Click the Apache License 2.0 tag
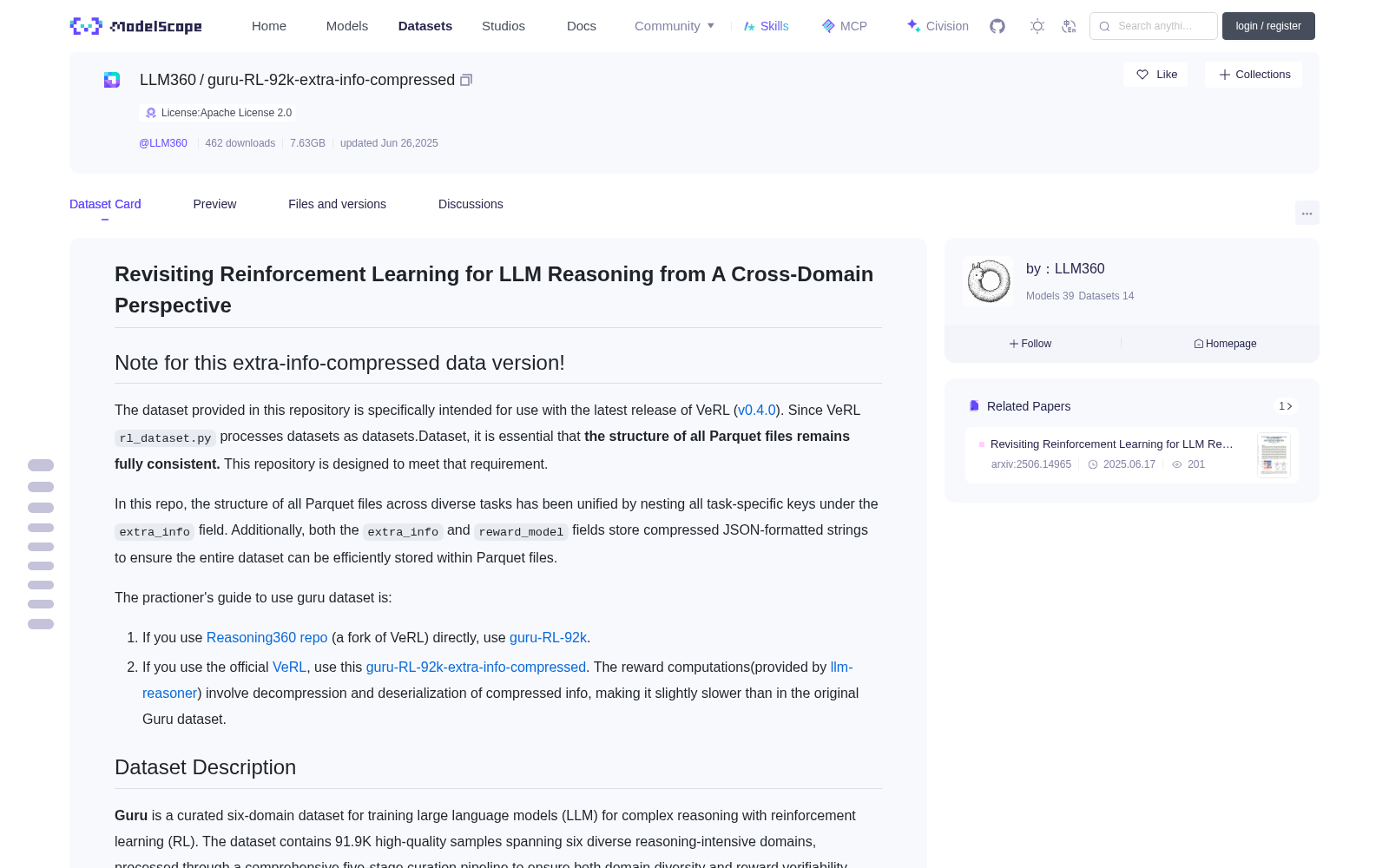The height and width of the screenshot is (868, 1389). [218, 113]
